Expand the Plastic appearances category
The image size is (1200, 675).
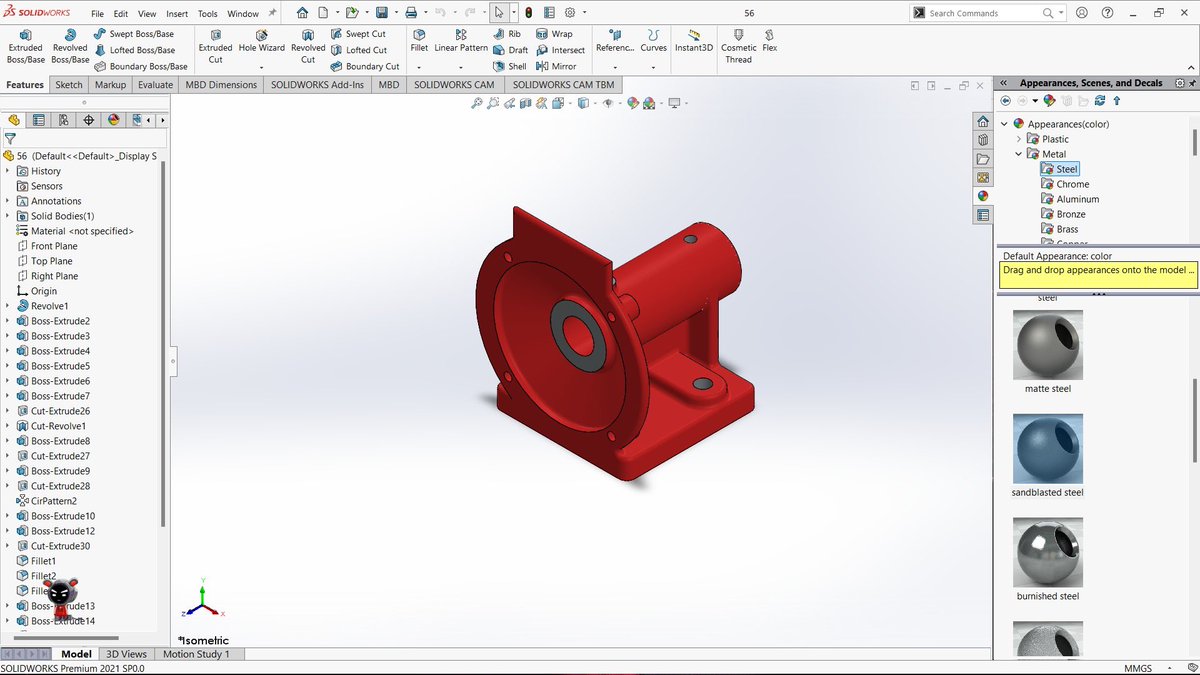click(x=1018, y=138)
